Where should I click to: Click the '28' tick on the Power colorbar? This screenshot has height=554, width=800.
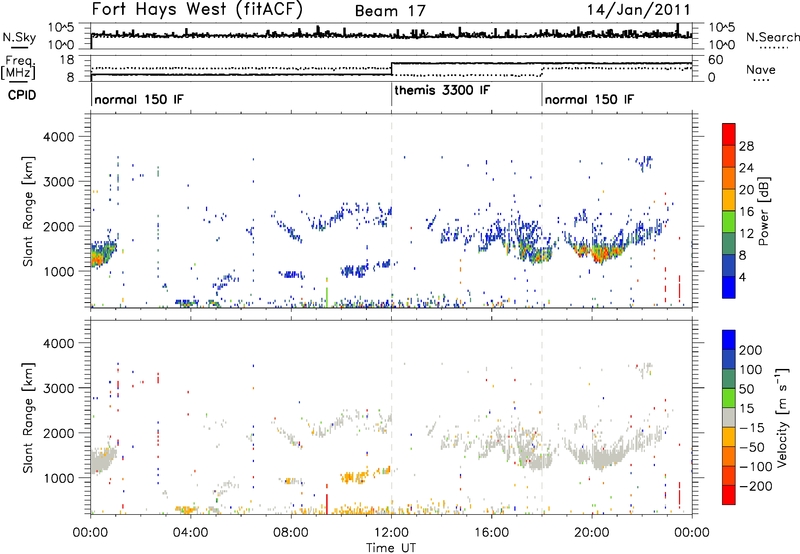coord(746,146)
